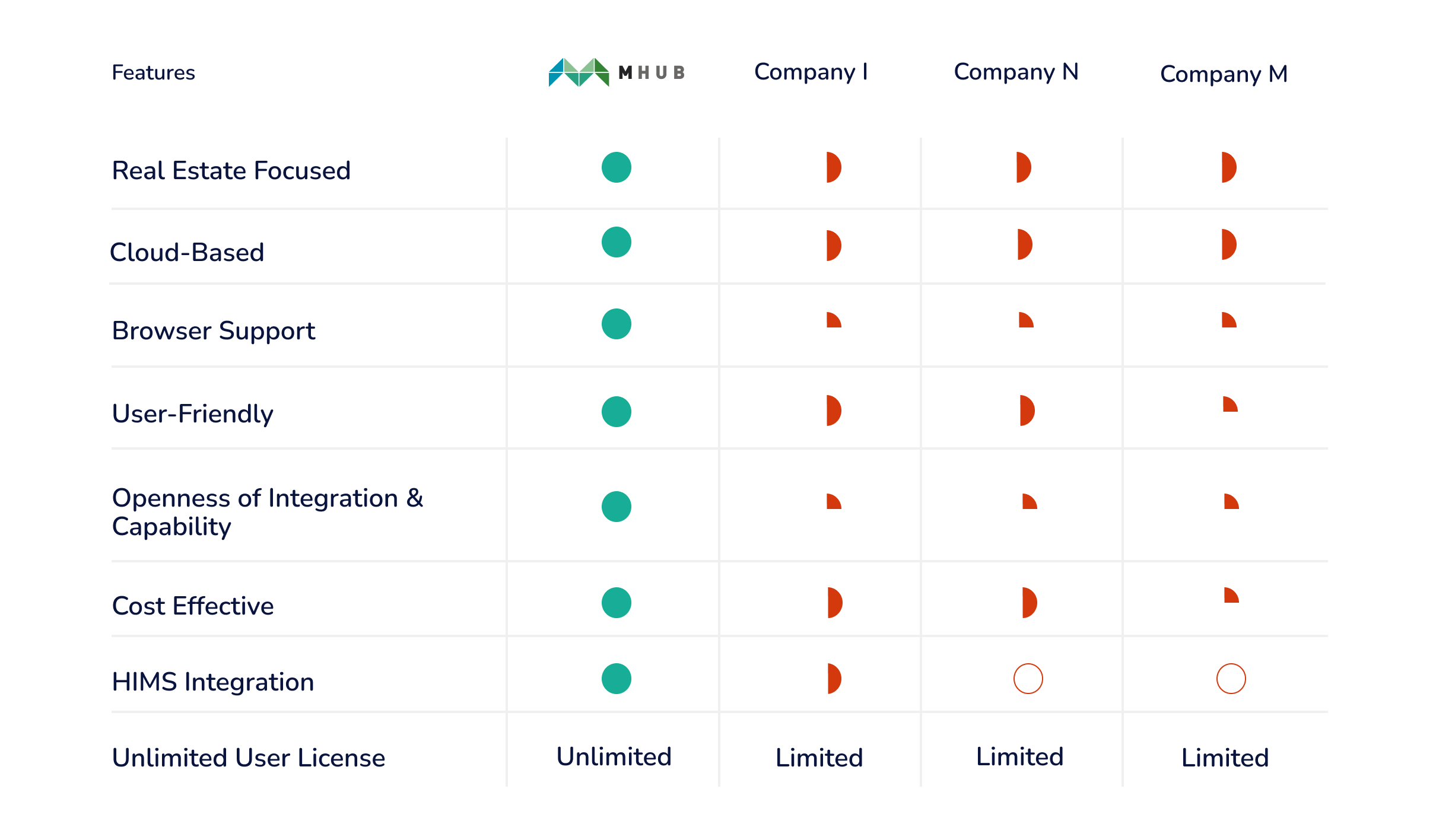1436x840 pixels.
Task: Click MHUB filled circle for HIMS Integration
Action: tap(616, 679)
